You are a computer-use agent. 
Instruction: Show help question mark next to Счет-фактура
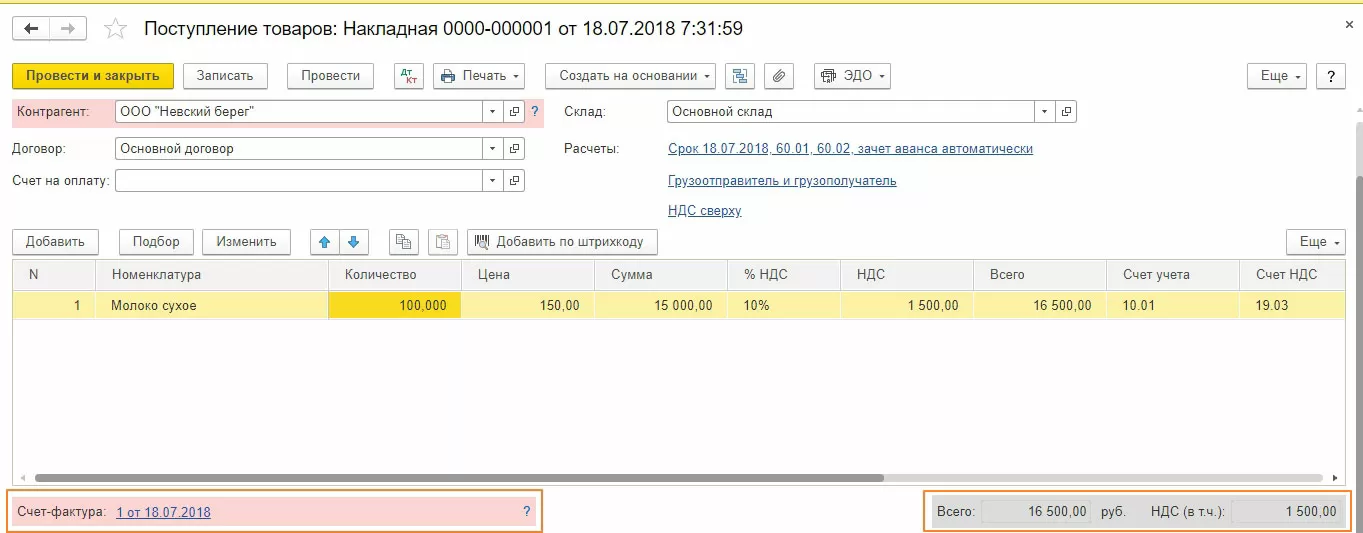tap(527, 512)
